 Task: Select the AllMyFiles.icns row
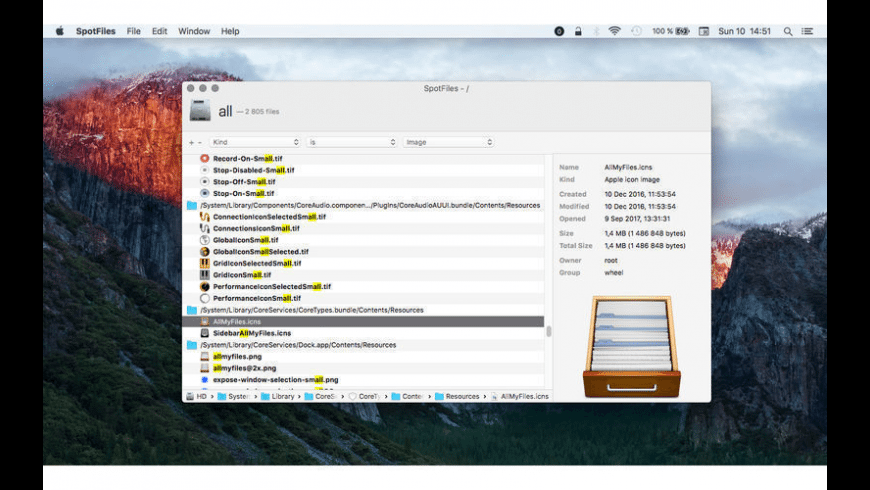[363, 321]
